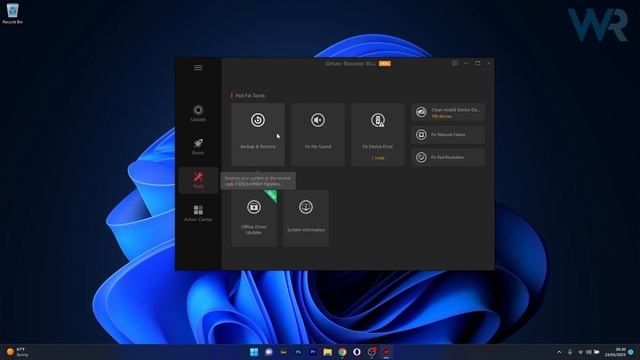Open the Action Center sidebar item
Viewport: 640px width, 360px height.
[x=198, y=213]
